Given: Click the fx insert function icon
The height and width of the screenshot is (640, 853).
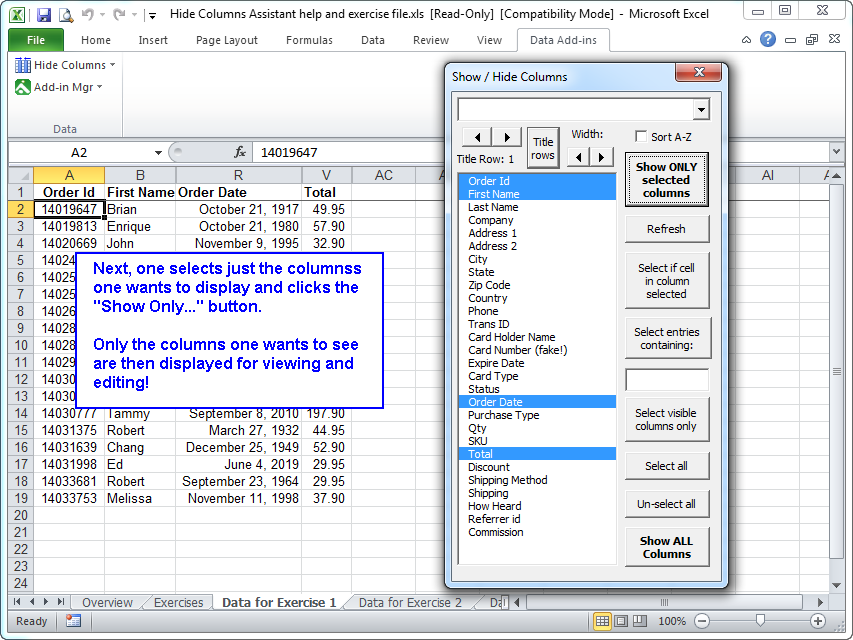Looking at the screenshot, I should (240, 152).
